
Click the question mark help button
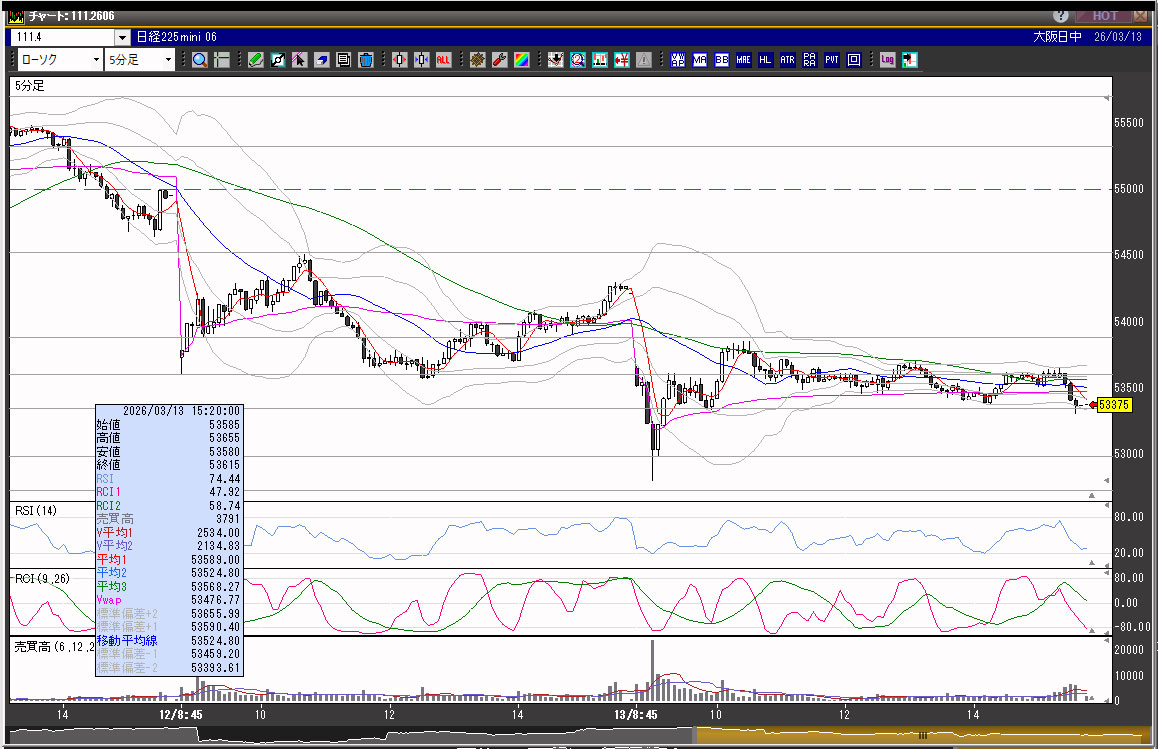(x=1061, y=16)
